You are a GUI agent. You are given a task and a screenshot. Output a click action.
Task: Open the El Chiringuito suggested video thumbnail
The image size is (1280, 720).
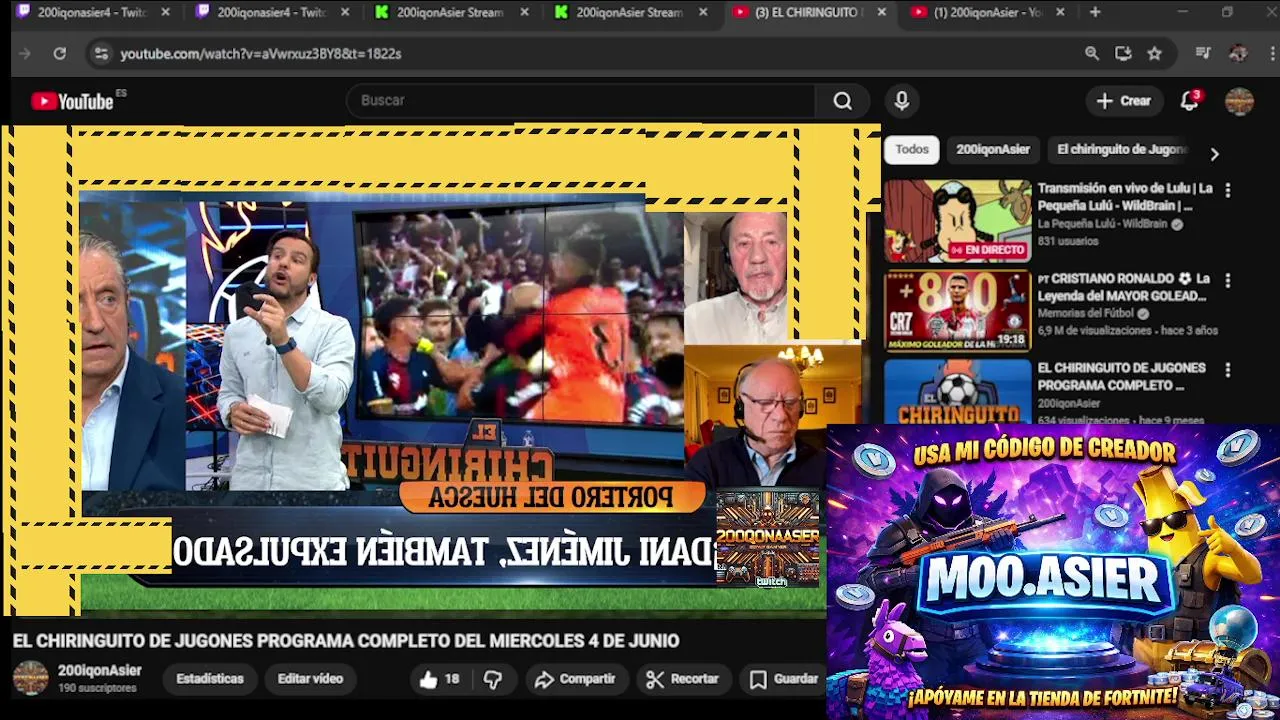957,391
